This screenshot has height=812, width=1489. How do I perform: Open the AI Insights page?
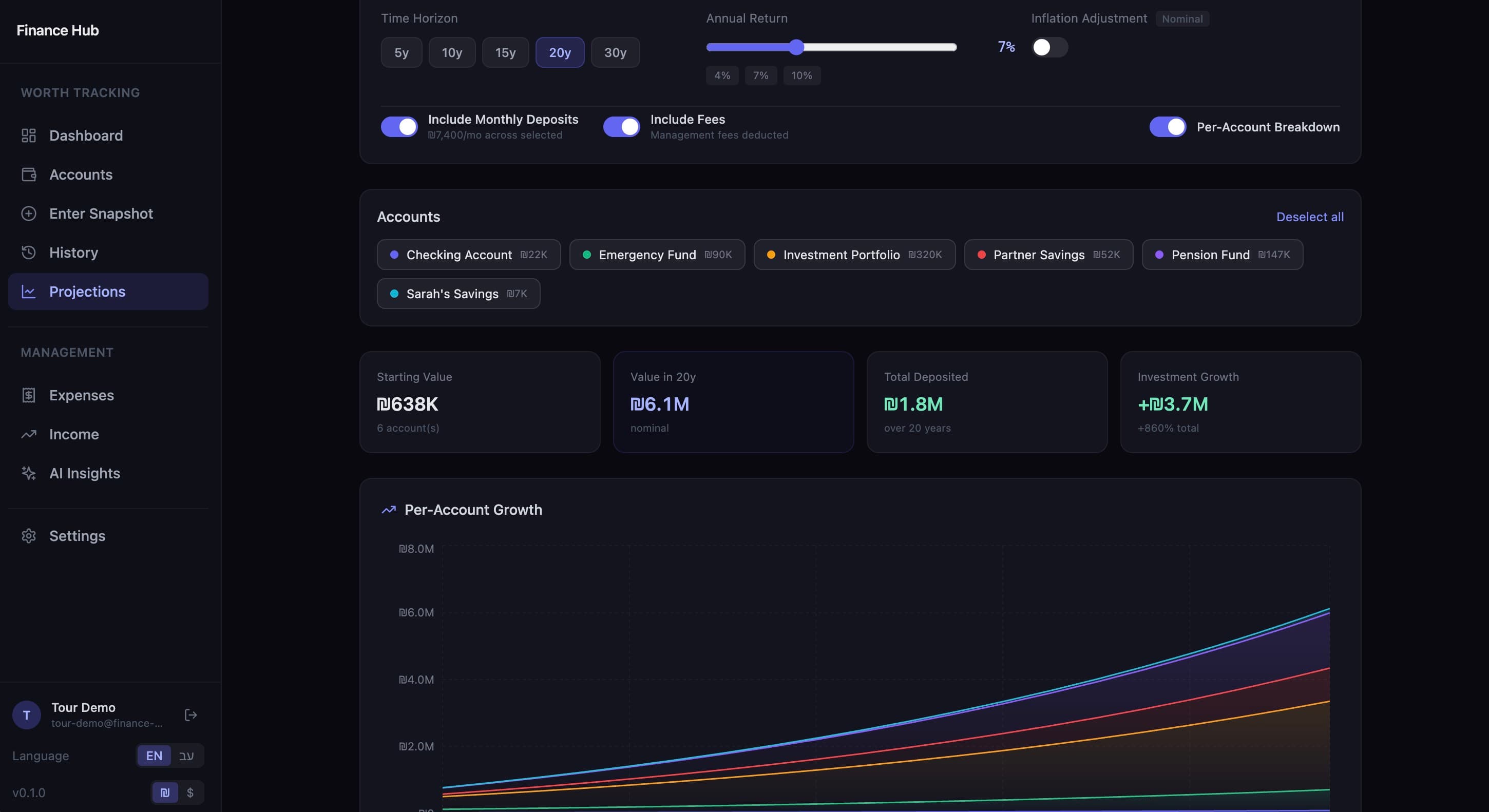pos(108,473)
